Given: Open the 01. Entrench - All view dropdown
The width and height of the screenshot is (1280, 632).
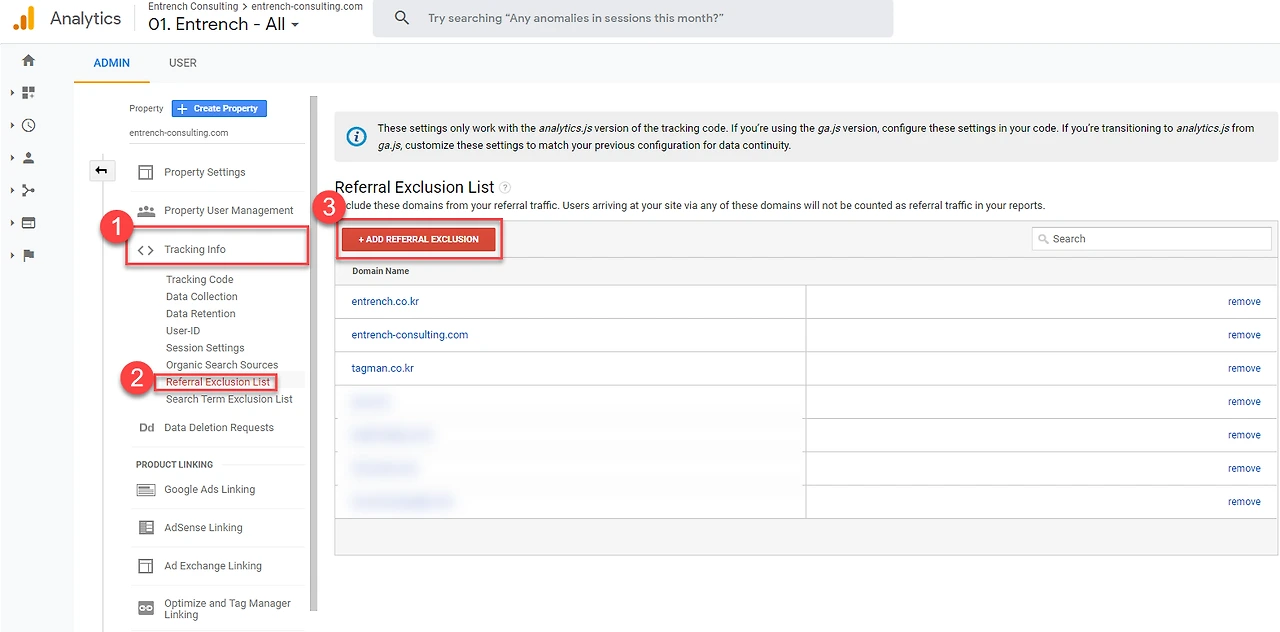Looking at the screenshot, I should [223, 24].
